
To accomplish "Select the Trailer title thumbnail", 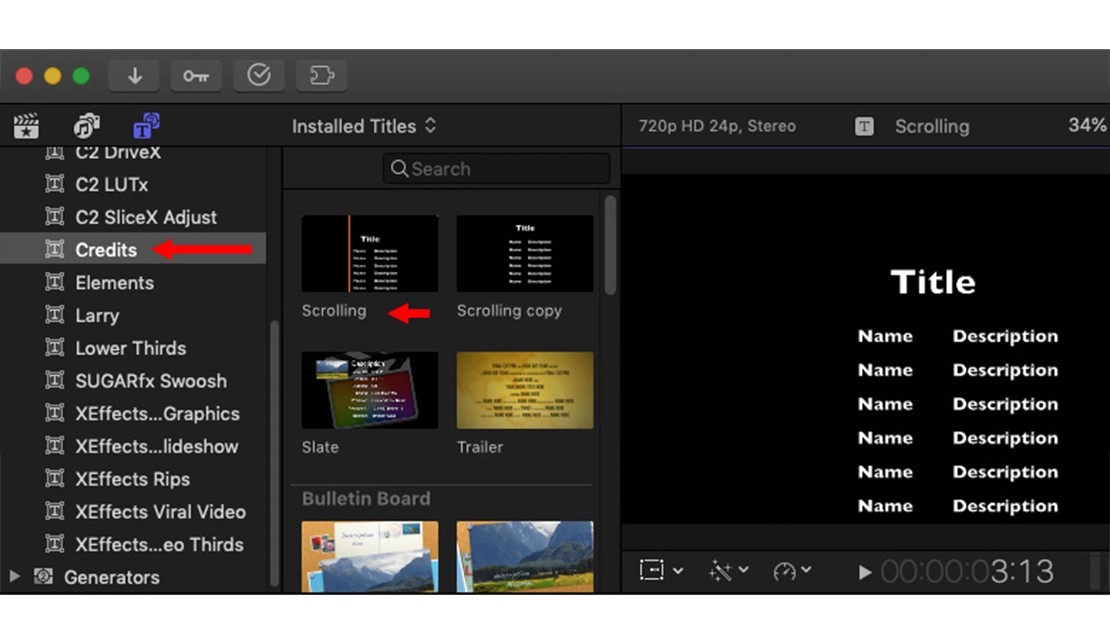I will [x=524, y=390].
